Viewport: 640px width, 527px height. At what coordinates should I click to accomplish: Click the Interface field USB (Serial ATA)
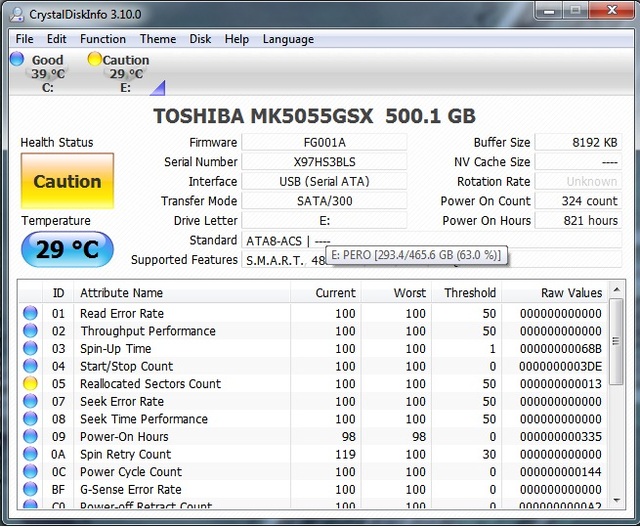coord(324,181)
